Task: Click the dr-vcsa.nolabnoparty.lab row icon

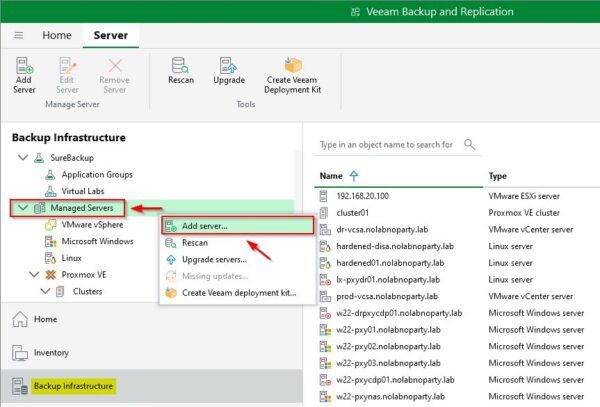Action: pyautogui.click(x=325, y=230)
